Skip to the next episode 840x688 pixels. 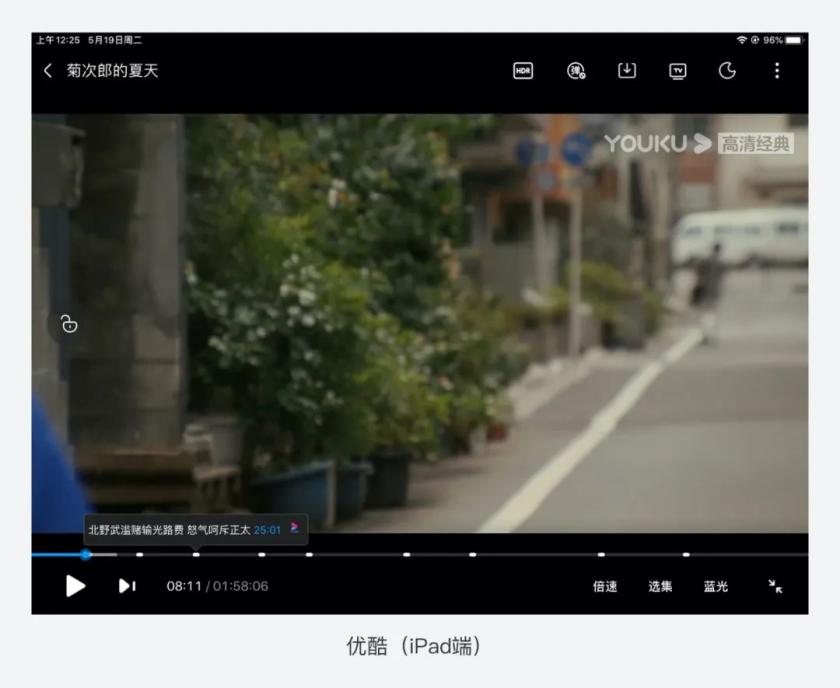(127, 586)
